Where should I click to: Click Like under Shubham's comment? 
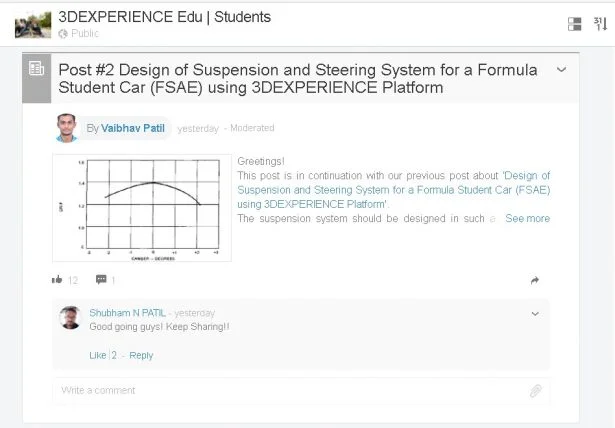click(x=97, y=355)
